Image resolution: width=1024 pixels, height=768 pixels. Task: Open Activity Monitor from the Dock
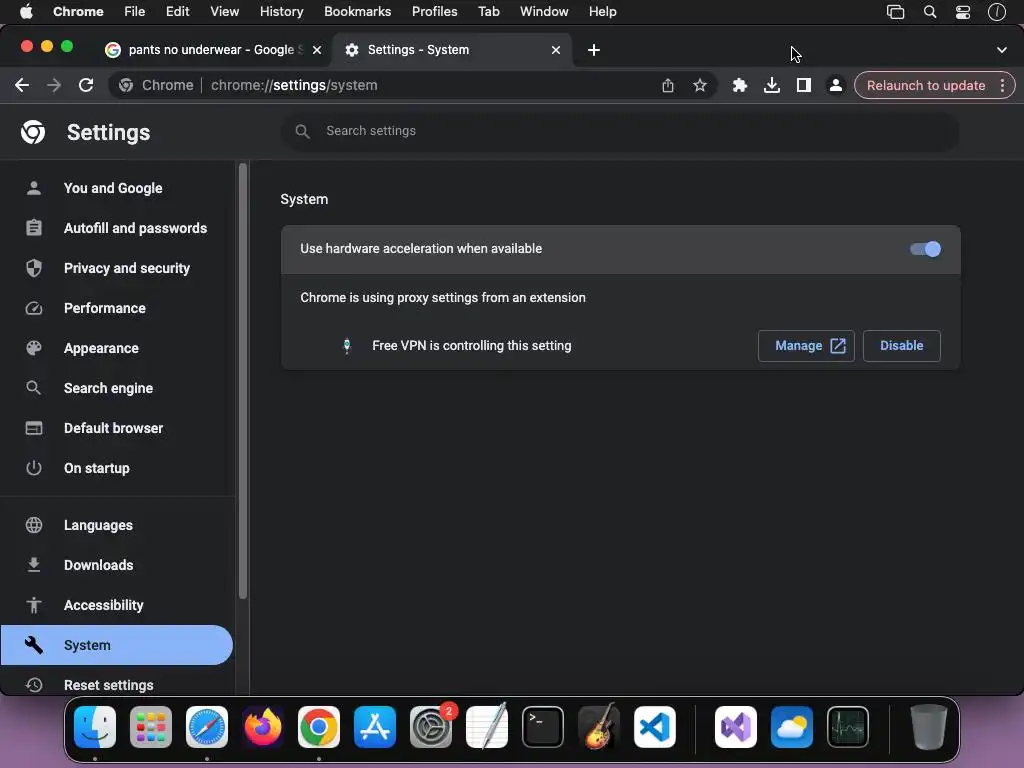coord(848,727)
